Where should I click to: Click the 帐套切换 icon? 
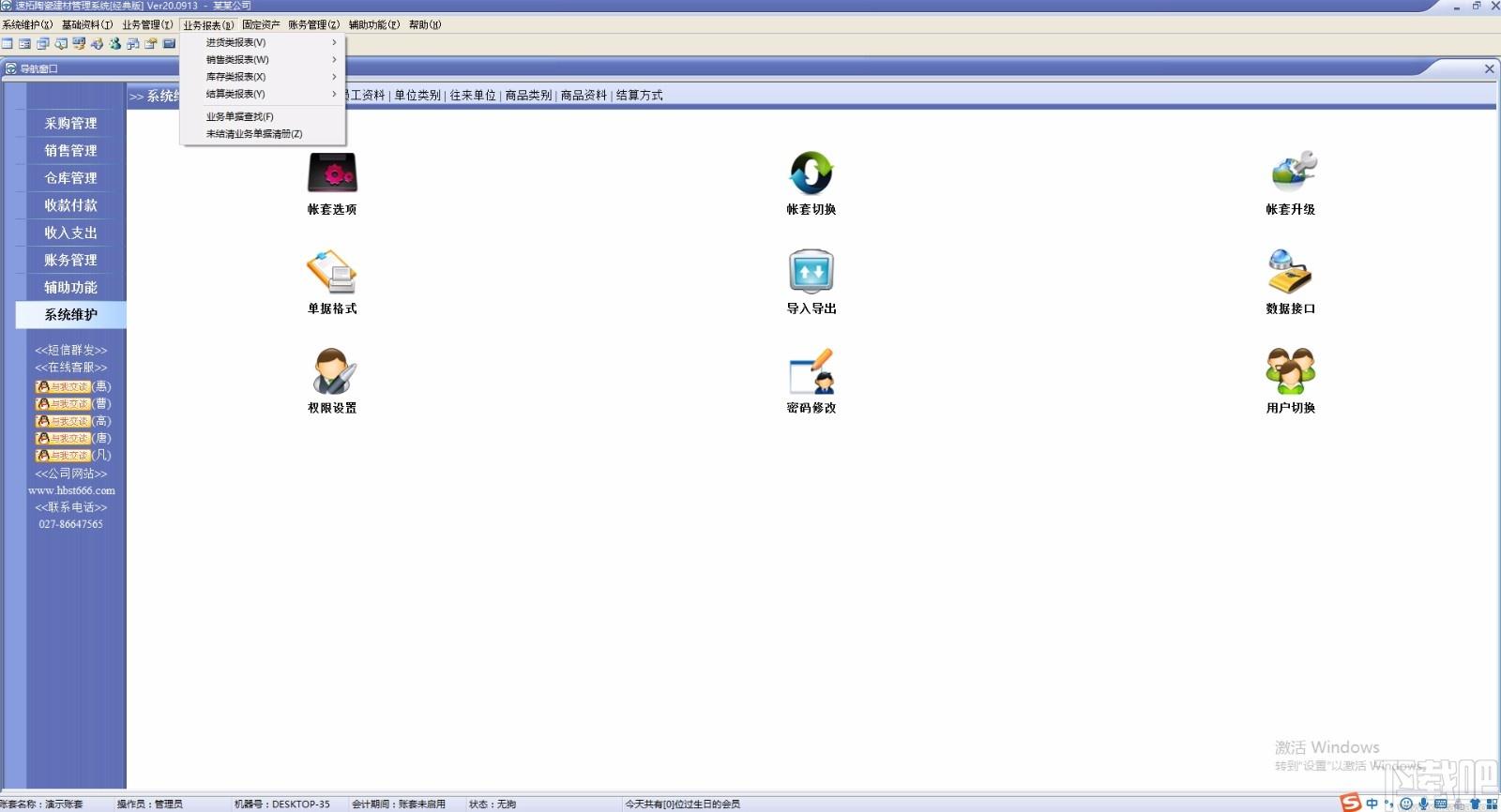click(x=811, y=173)
